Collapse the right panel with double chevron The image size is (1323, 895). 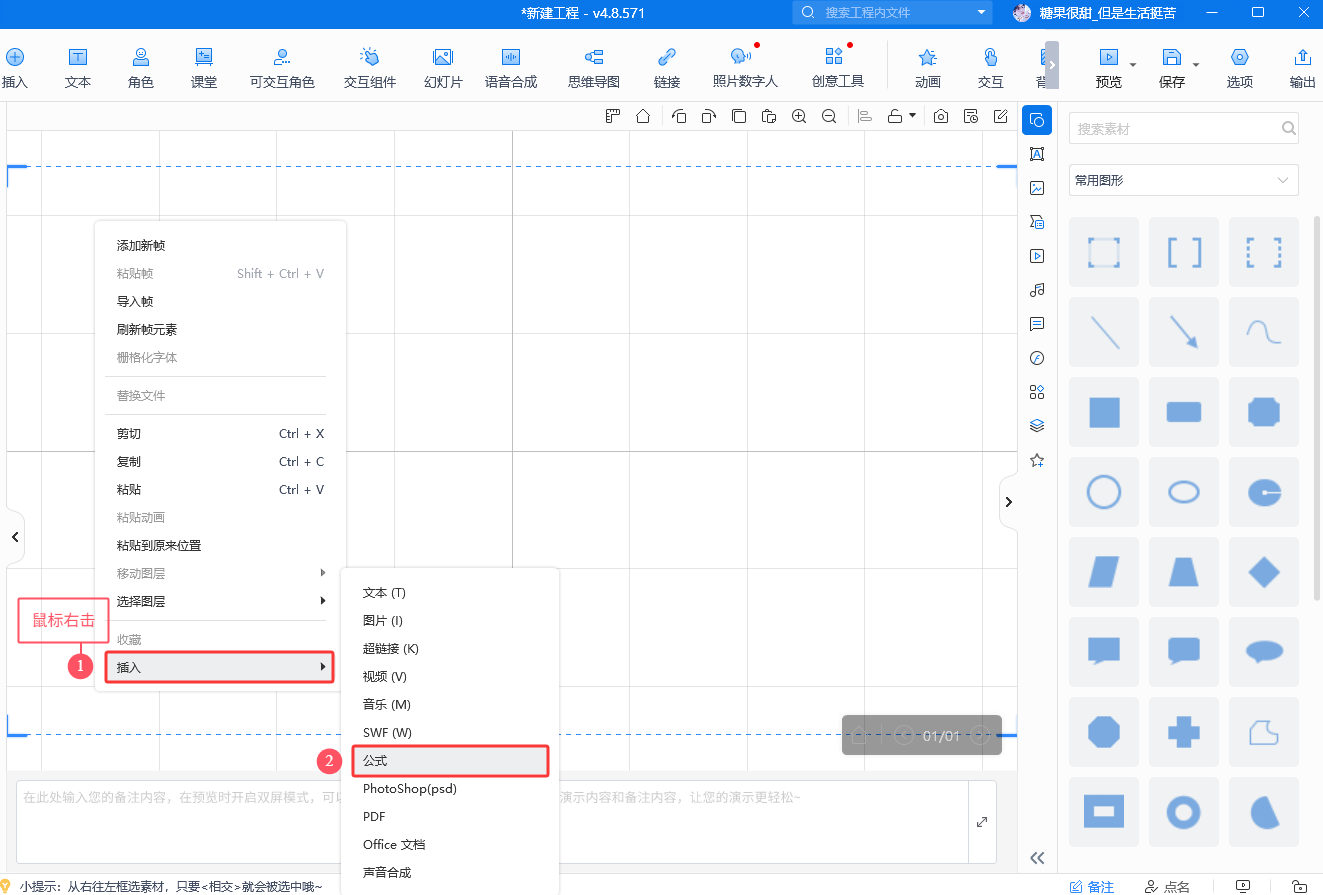click(1037, 857)
